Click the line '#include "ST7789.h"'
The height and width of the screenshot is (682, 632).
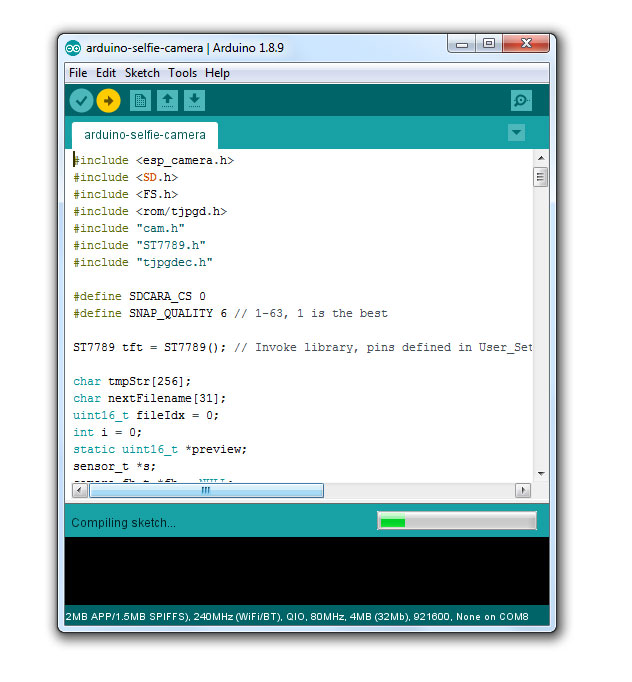tap(140, 245)
